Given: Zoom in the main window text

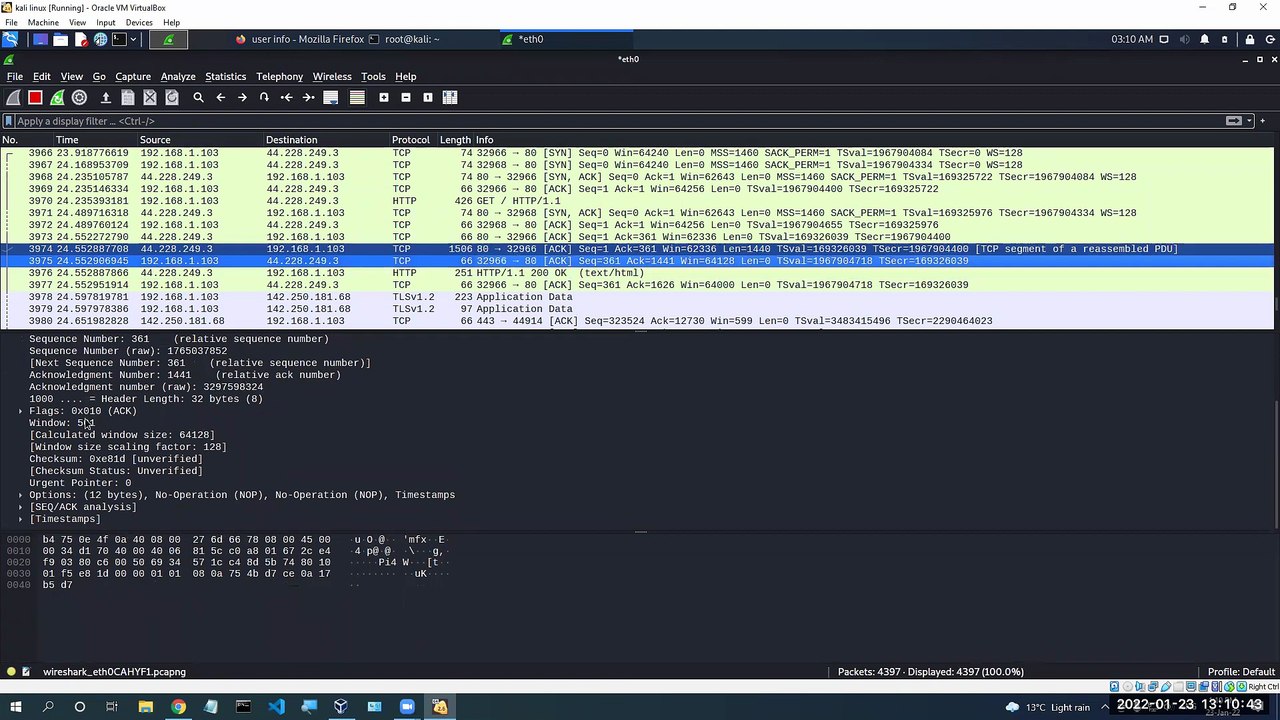Looking at the screenshot, I should coord(383,97).
